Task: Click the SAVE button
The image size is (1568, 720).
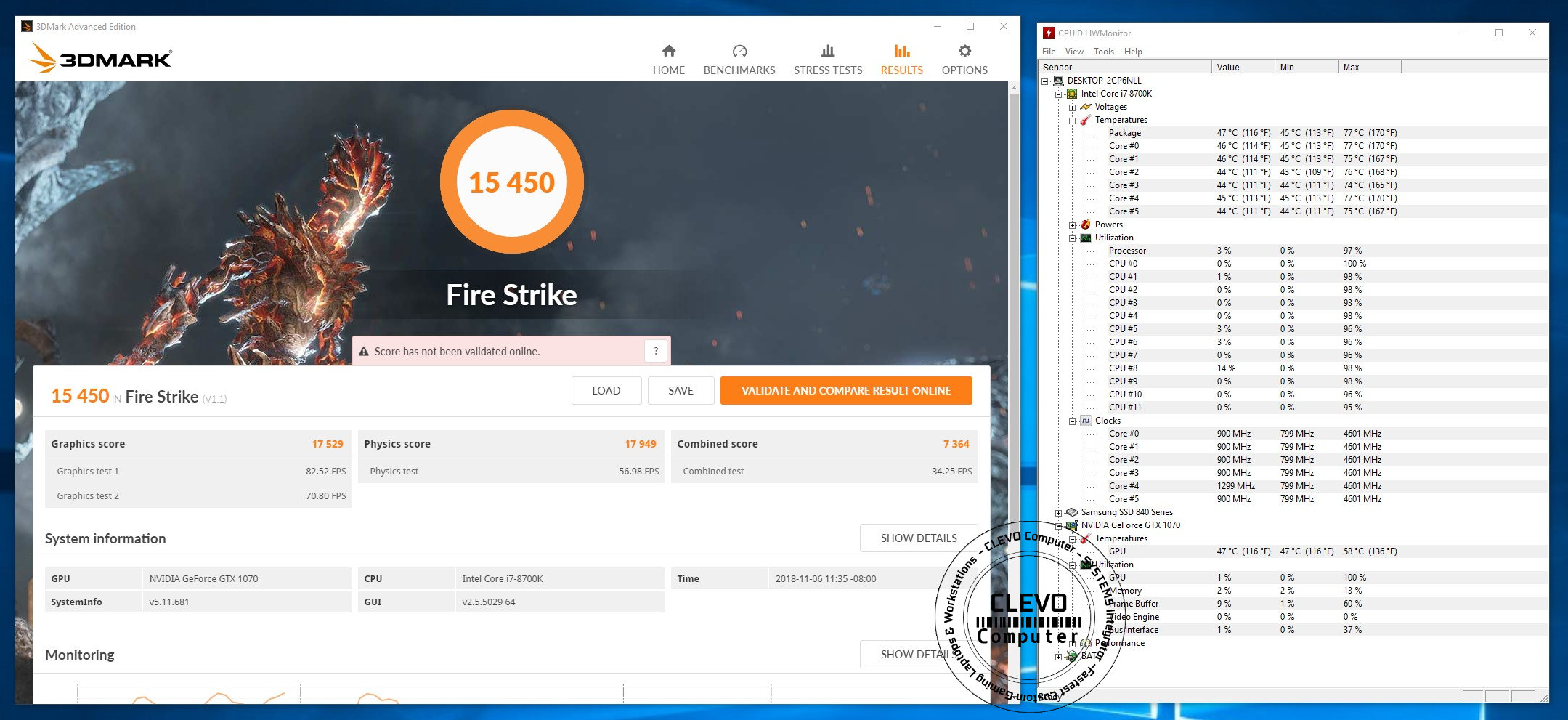Action: pos(681,390)
